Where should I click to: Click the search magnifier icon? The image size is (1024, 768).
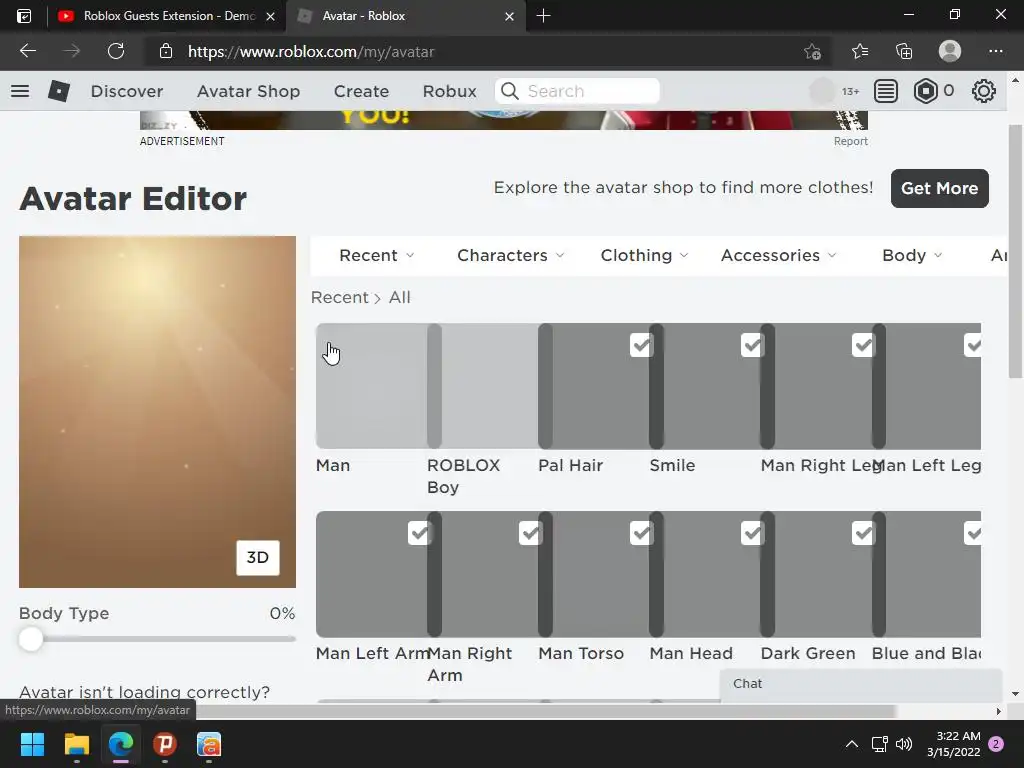click(x=510, y=91)
